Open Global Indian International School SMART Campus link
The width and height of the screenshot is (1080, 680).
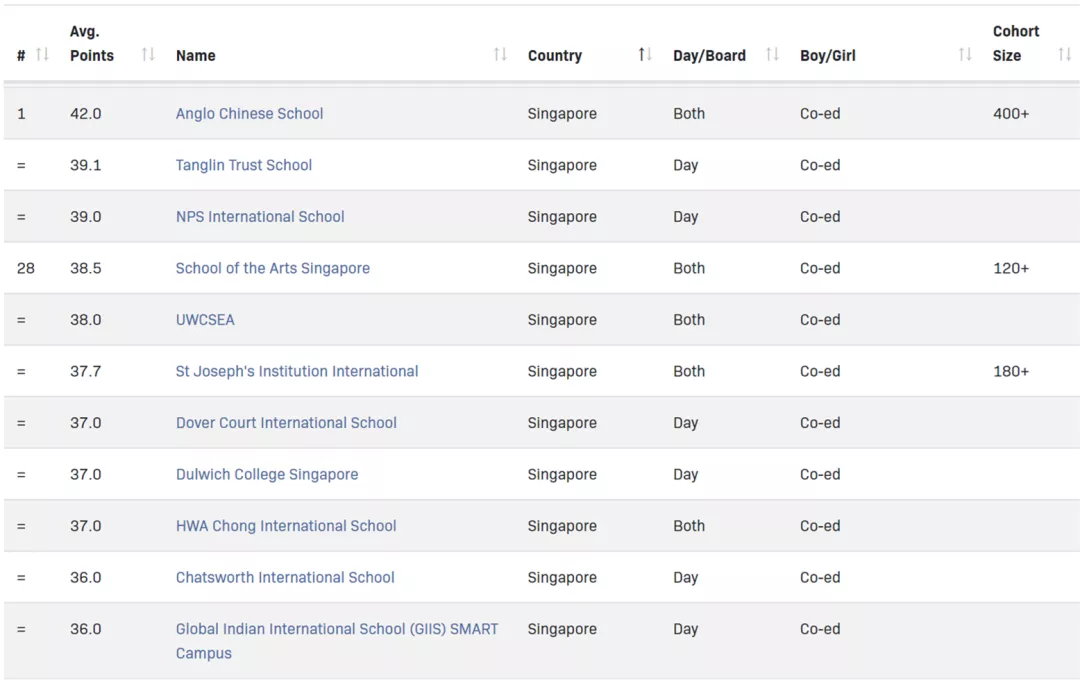tap(337, 641)
